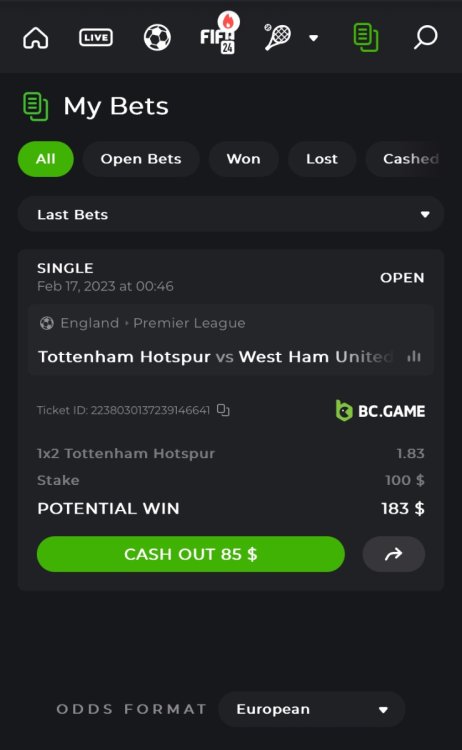This screenshot has width=462, height=750.
Task: Show the Won bets filter
Action: [243, 159]
